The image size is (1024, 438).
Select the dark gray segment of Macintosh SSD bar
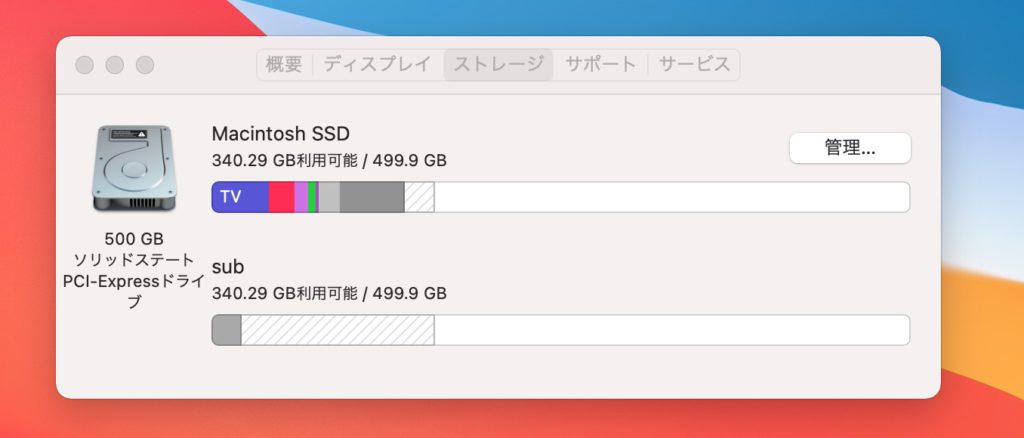click(x=372, y=197)
